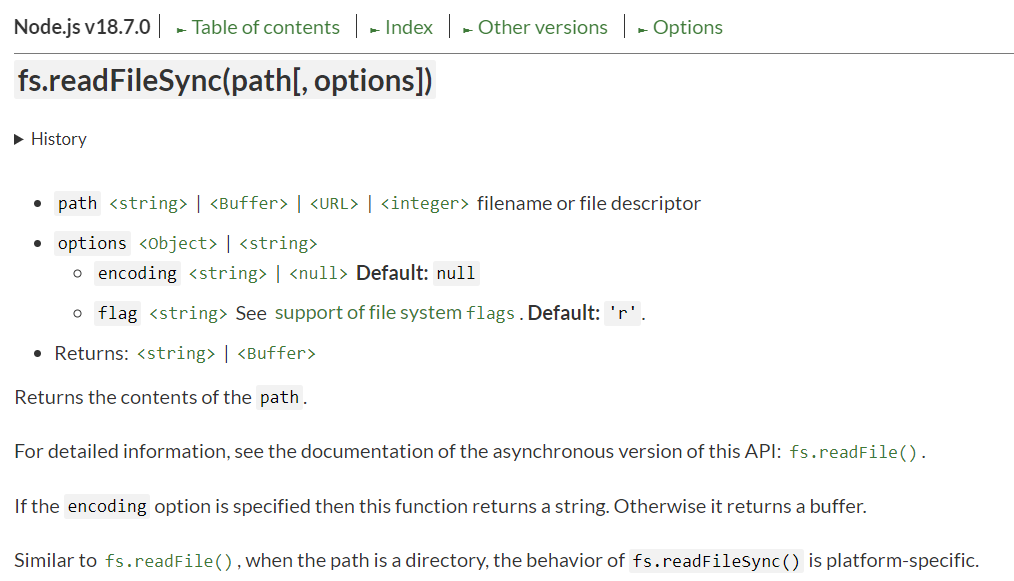Viewport: 1014px width, 581px height.
Task: Open <Buffer> type link in Returns line
Action: coord(276,354)
